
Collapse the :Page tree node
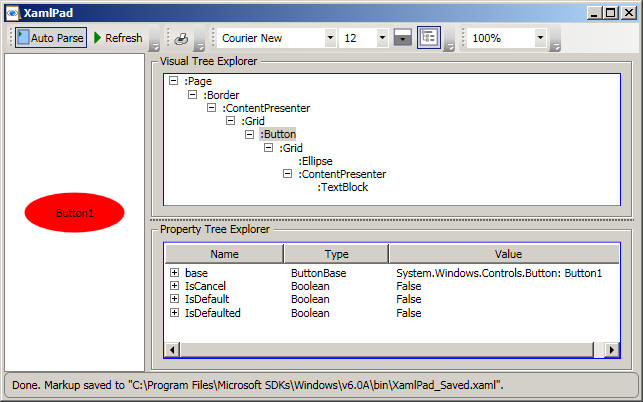[x=174, y=80]
